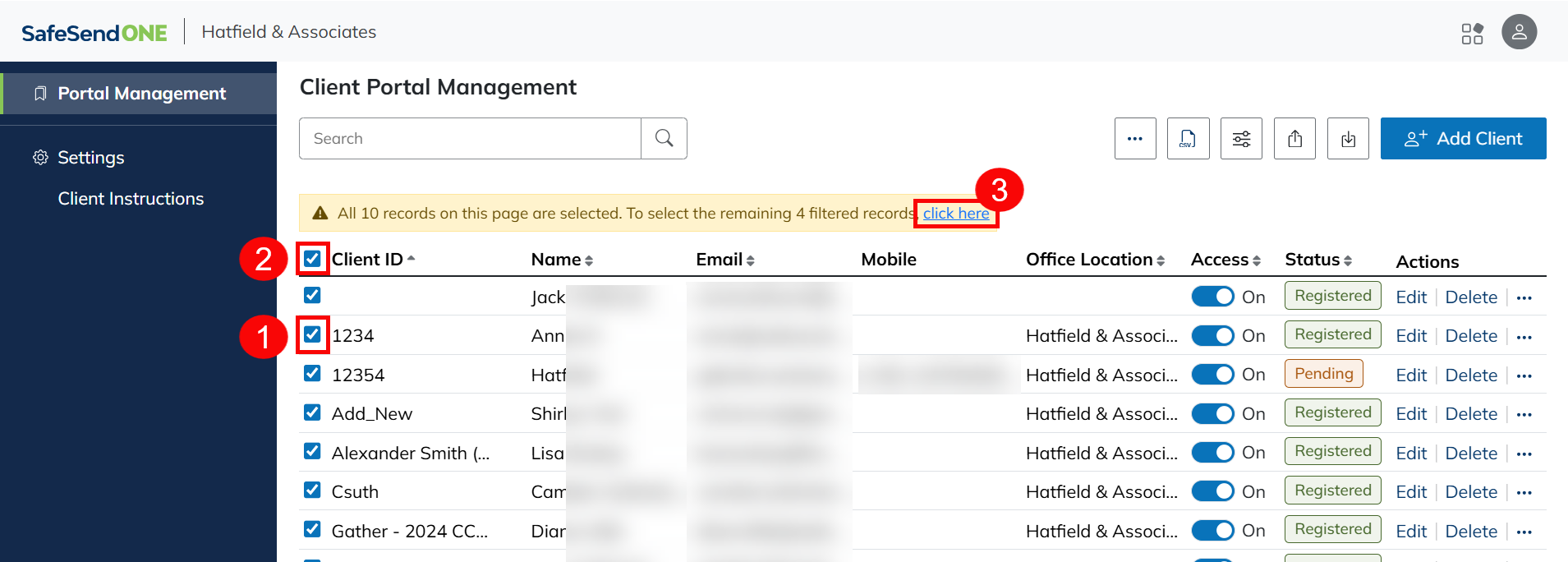Turn off access toggle for Csuth
Screen dimensions: 1568x562
[1212, 491]
